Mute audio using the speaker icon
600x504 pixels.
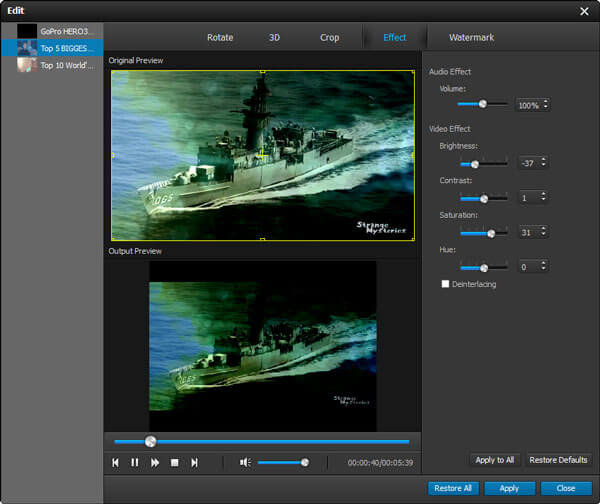(245, 462)
